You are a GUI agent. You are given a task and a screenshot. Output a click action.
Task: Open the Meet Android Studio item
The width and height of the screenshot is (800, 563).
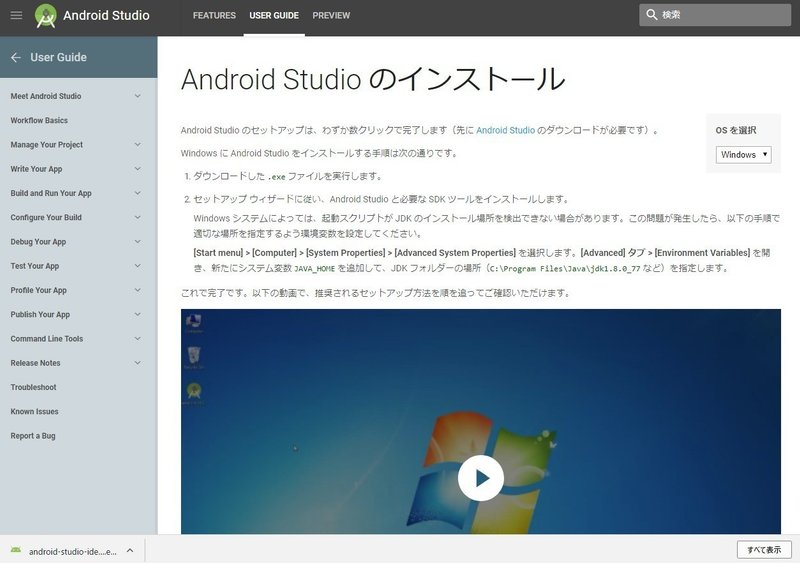coord(46,96)
